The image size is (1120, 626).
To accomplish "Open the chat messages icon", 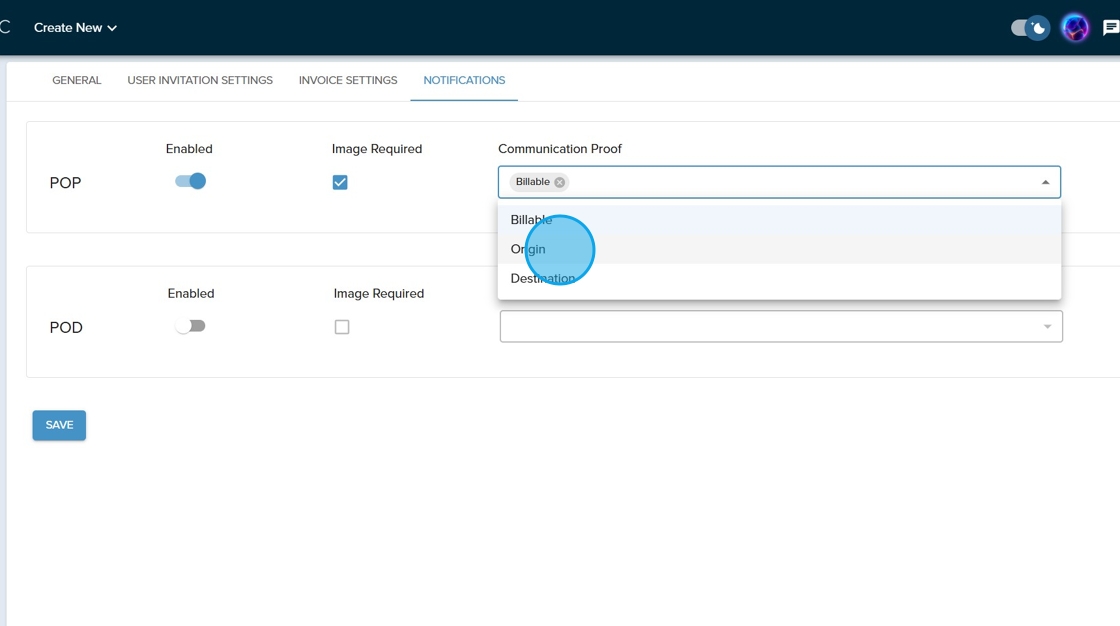I will tap(1110, 28).
